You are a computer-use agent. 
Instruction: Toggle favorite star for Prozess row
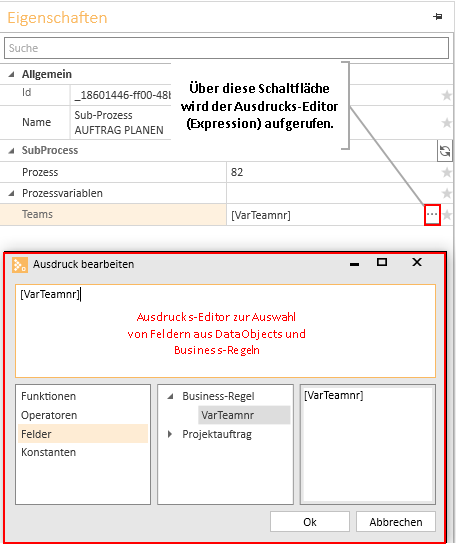pos(446,172)
